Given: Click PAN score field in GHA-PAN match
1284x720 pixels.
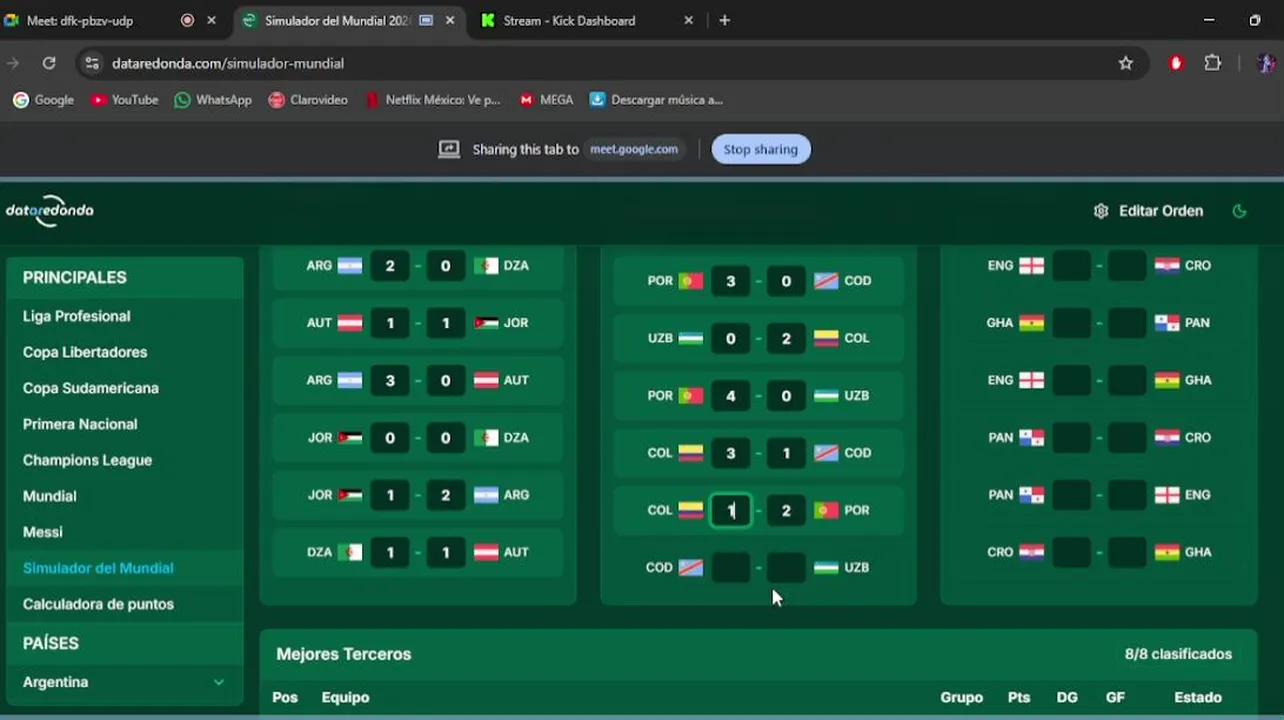Looking at the screenshot, I should click(1127, 322).
